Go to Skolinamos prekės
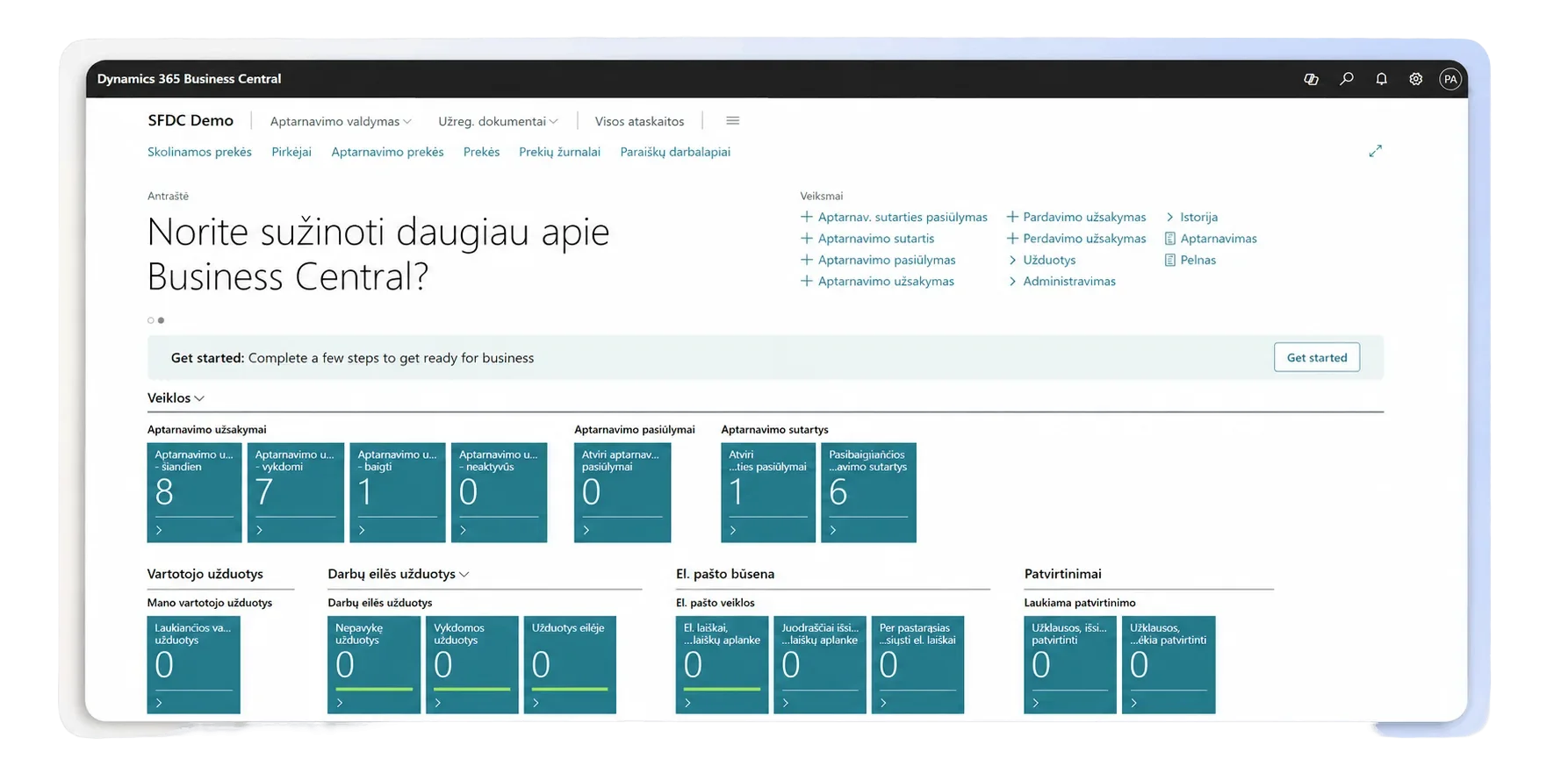1568x773 pixels. [x=199, y=152]
